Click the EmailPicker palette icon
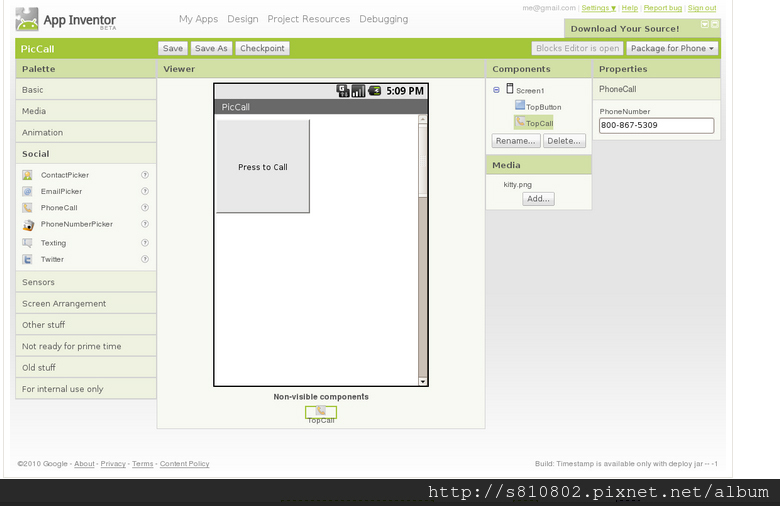Screen dimensions: 780x506 coord(27,192)
